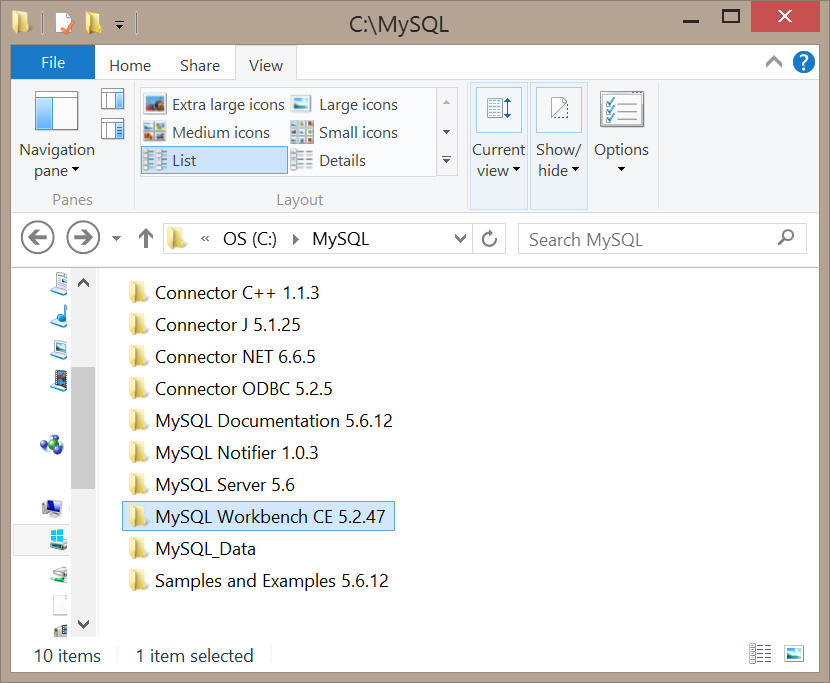Choose Large icons layout
The width and height of the screenshot is (830, 683).
click(345, 104)
